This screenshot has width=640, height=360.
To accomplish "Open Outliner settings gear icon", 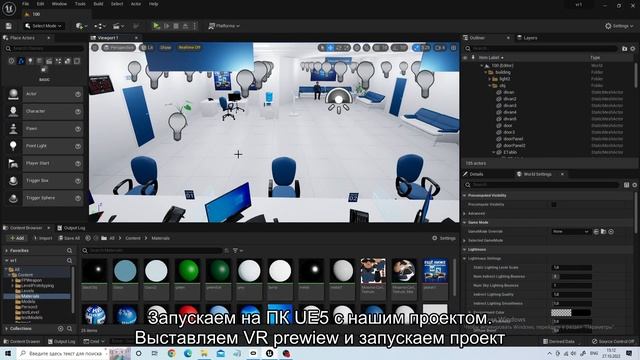I will [x=633, y=49].
